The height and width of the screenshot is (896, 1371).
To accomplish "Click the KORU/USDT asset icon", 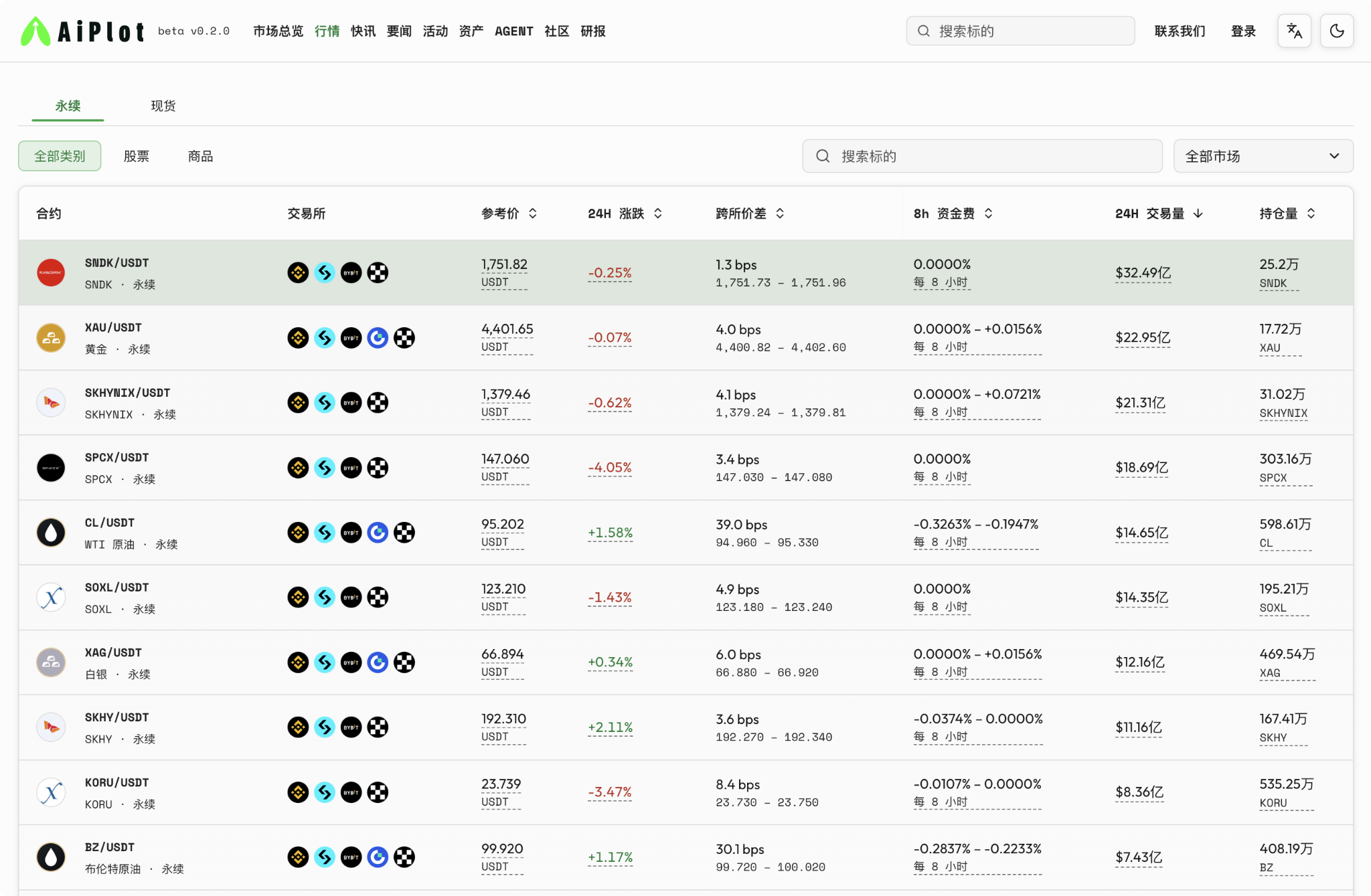I will [51, 792].
